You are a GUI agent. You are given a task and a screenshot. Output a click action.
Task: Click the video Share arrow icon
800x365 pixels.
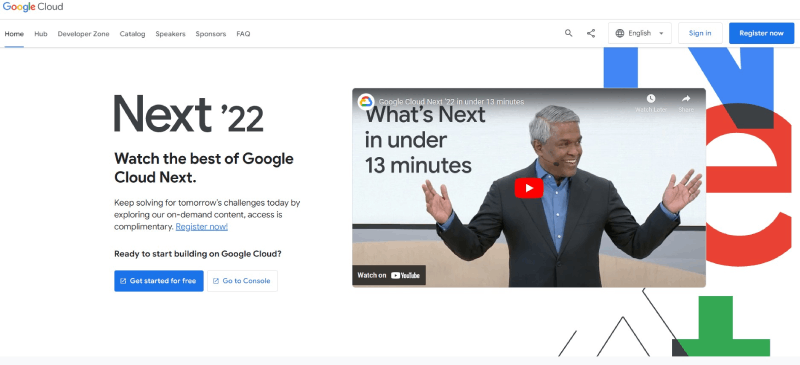click(x=686, y=99)
